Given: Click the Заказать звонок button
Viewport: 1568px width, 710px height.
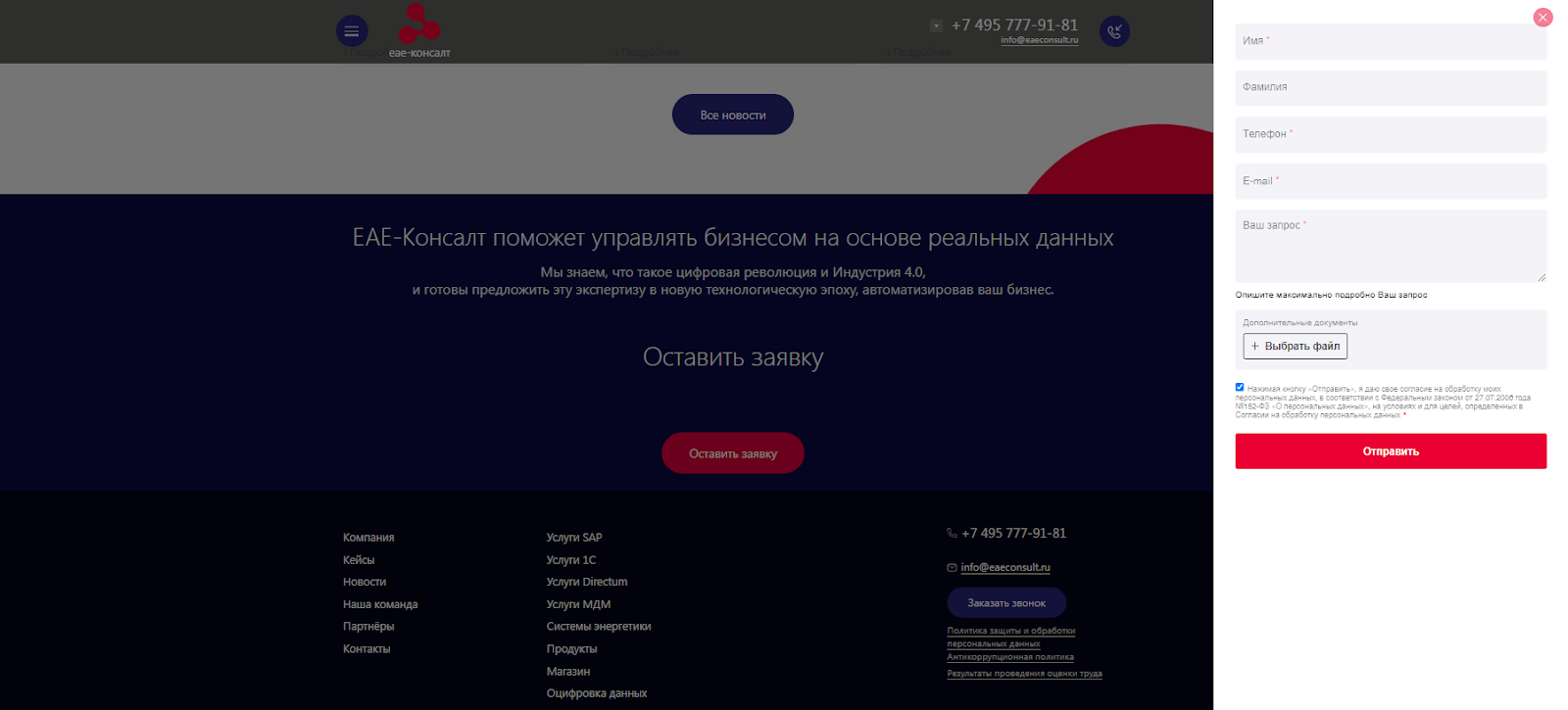Looking at the screenshot, I should (1006, 603).
